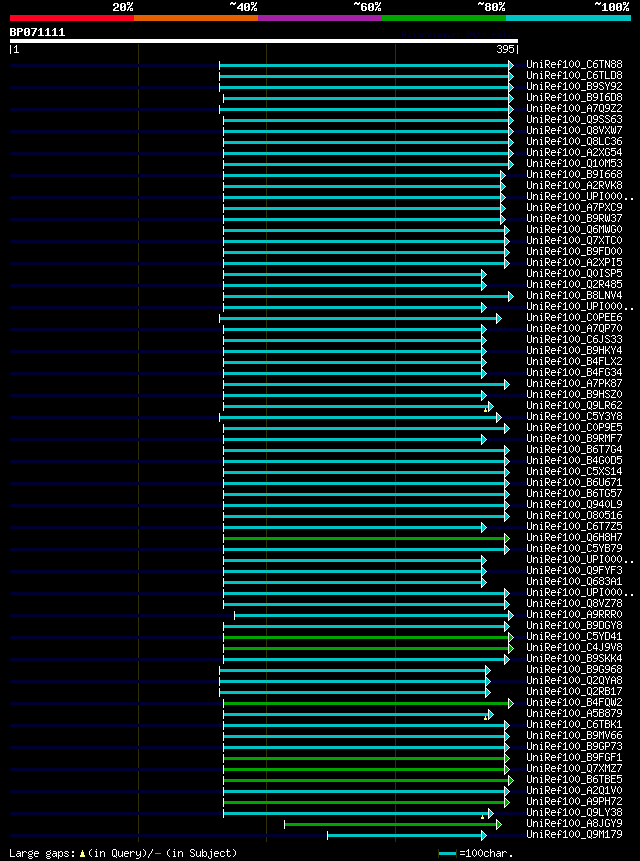Click the =100char. scale legend text
The height and width of the screenshot is (861, 640).
(486, 853)
